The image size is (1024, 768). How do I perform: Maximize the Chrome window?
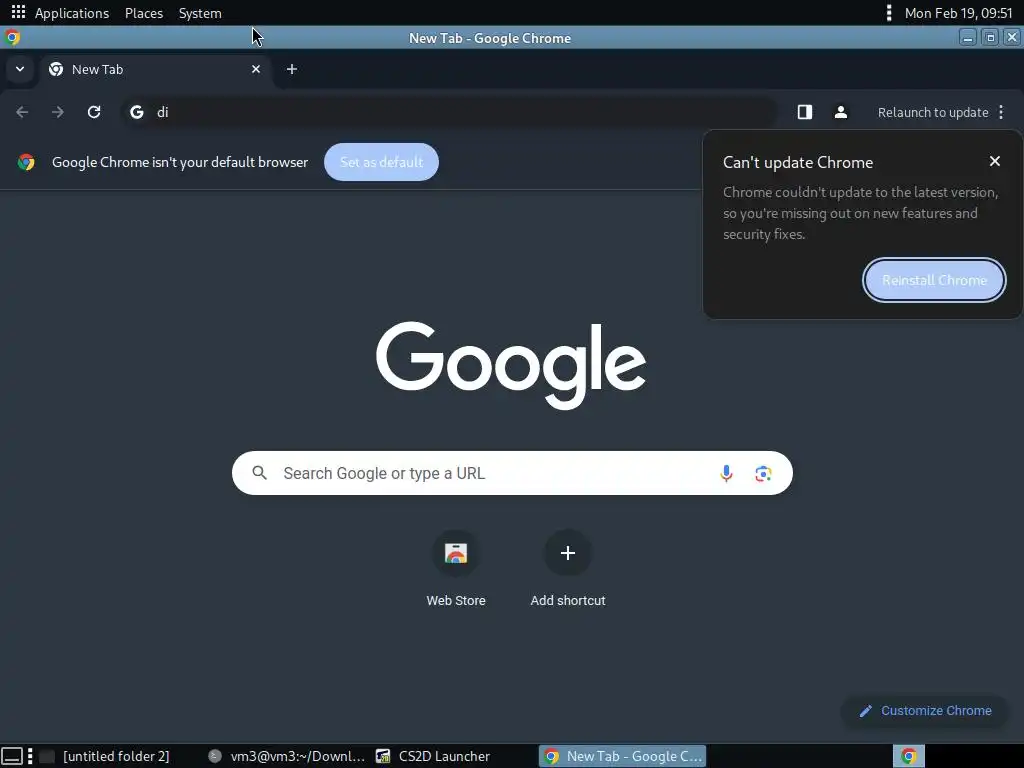[990, 38]
